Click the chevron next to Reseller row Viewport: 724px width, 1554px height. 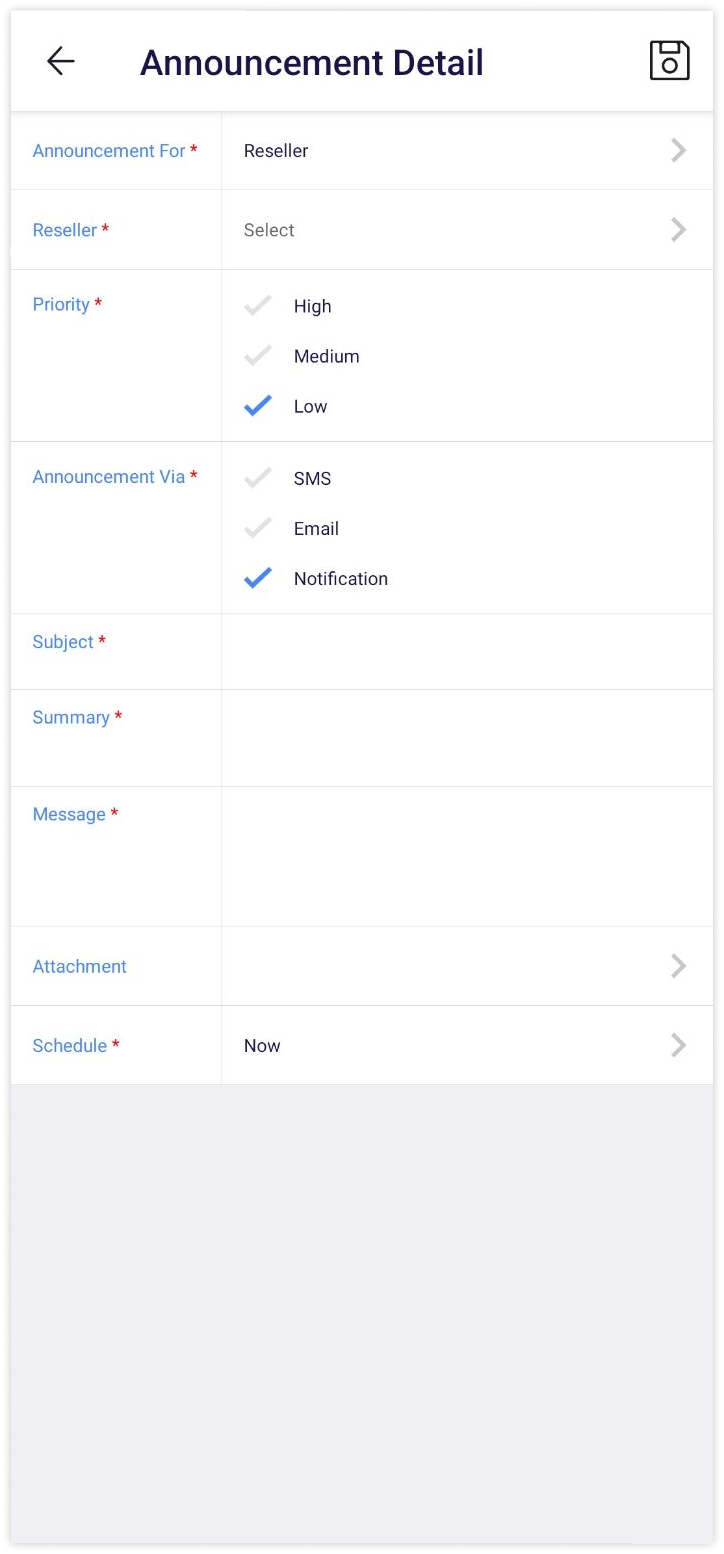click(x=679, y=229)
